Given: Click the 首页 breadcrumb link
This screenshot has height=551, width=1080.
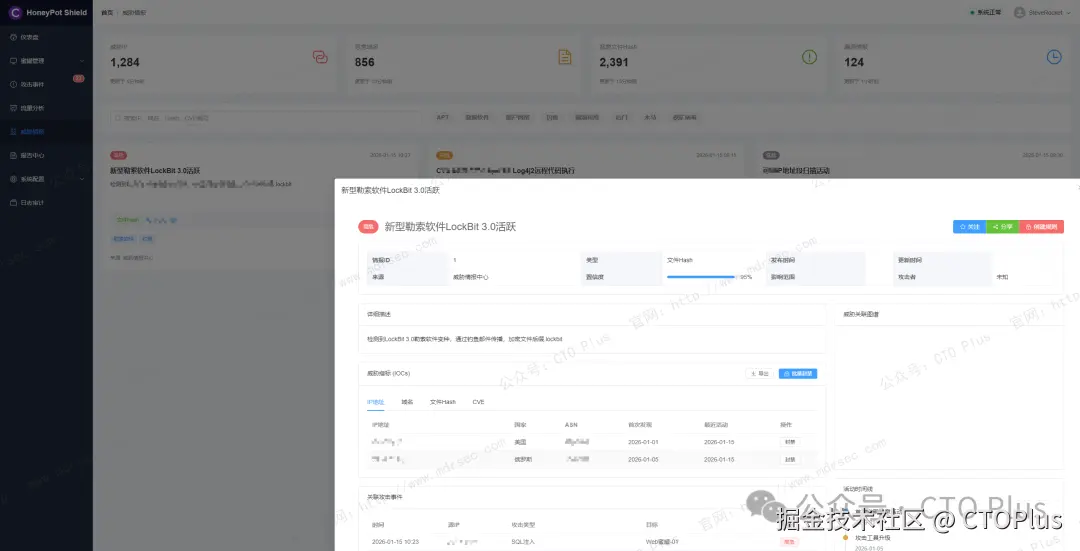Looking at the screenshot, I should (x=107, y=12).
